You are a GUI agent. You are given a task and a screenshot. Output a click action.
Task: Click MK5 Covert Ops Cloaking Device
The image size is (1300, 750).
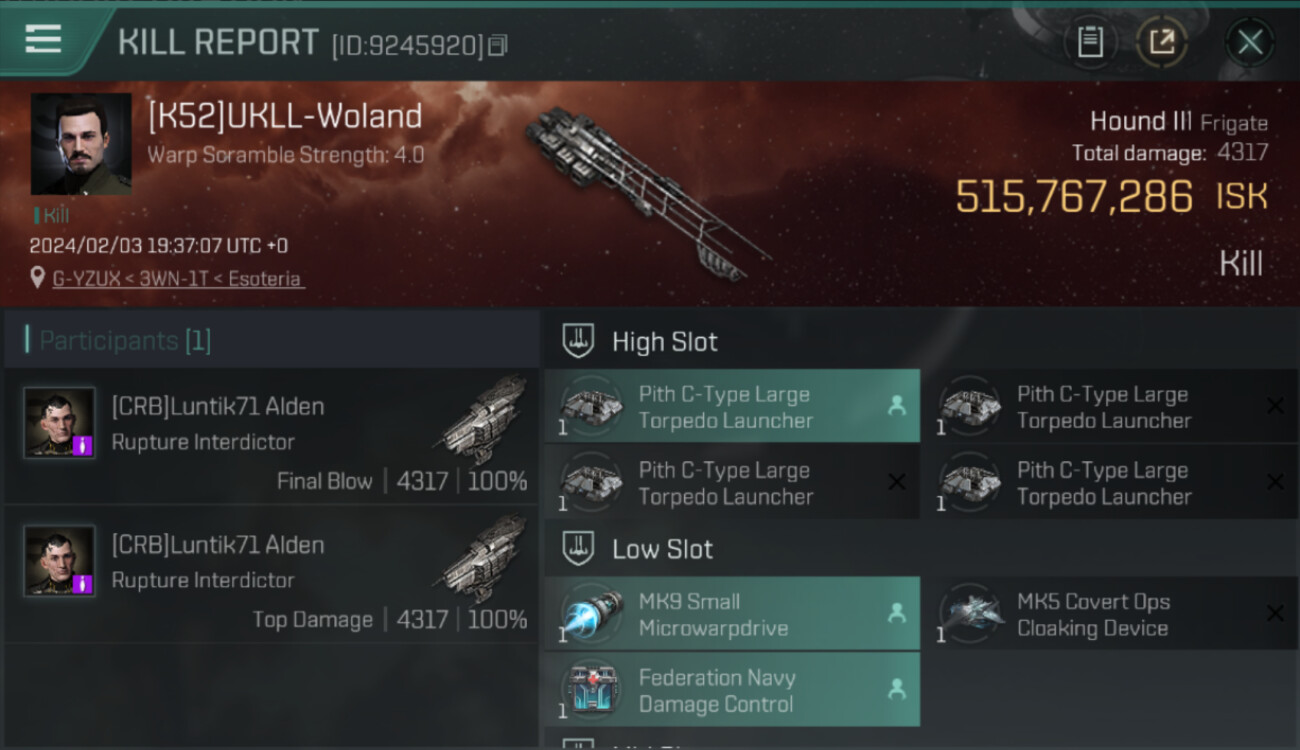tap(1108, 614)
